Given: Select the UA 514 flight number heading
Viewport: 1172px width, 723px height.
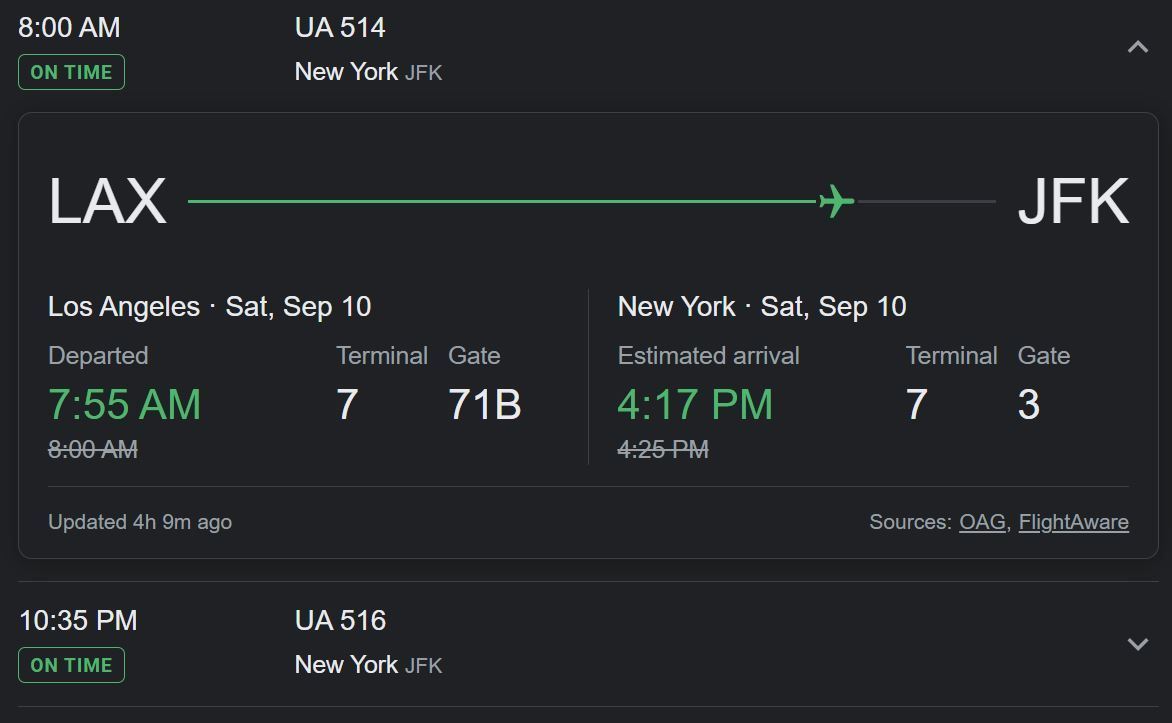Looking at the screenshot, I should click(340, 28).
